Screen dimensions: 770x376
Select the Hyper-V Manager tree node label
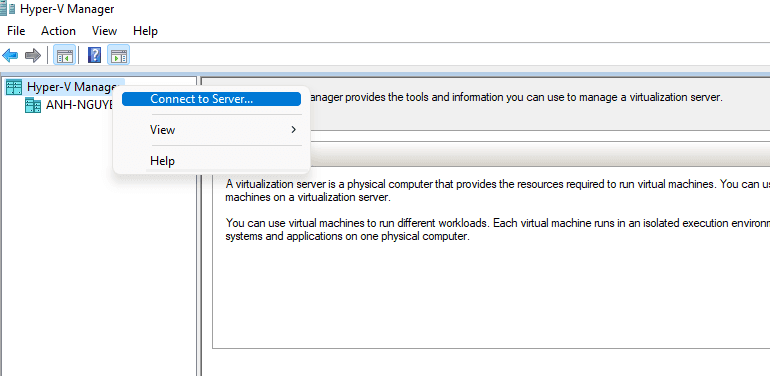click(x=71, y=87)
